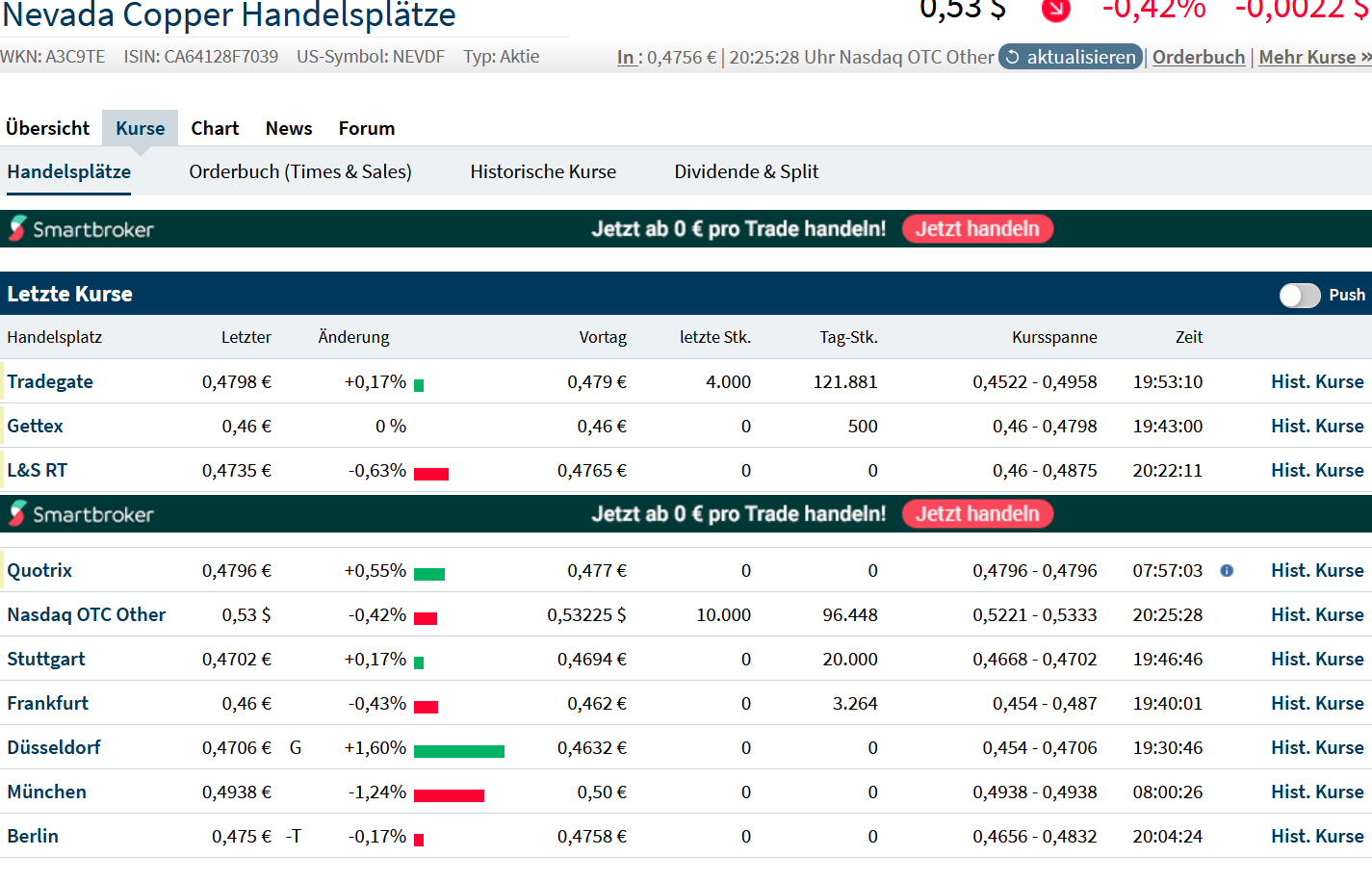Open the Historische Kurse sub-tab

pos(543,171)
